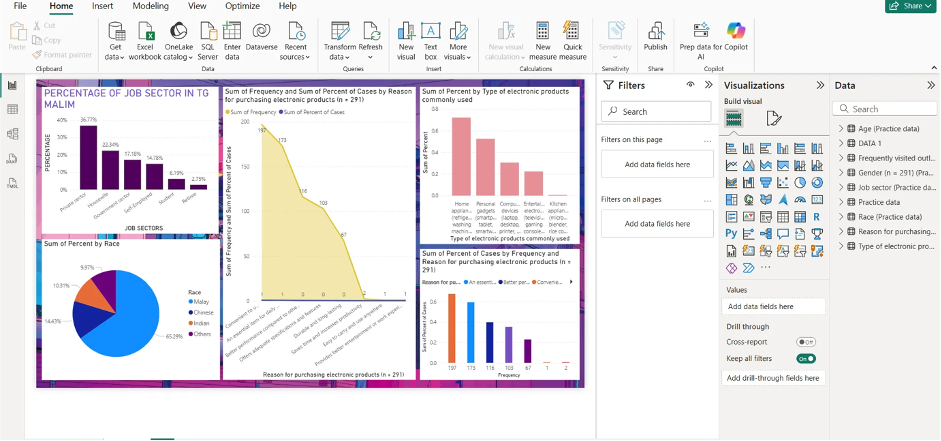This screenshot has width=941, height=441.
Task: Click the SQL Server icon
Action: (x=208, y=38)
